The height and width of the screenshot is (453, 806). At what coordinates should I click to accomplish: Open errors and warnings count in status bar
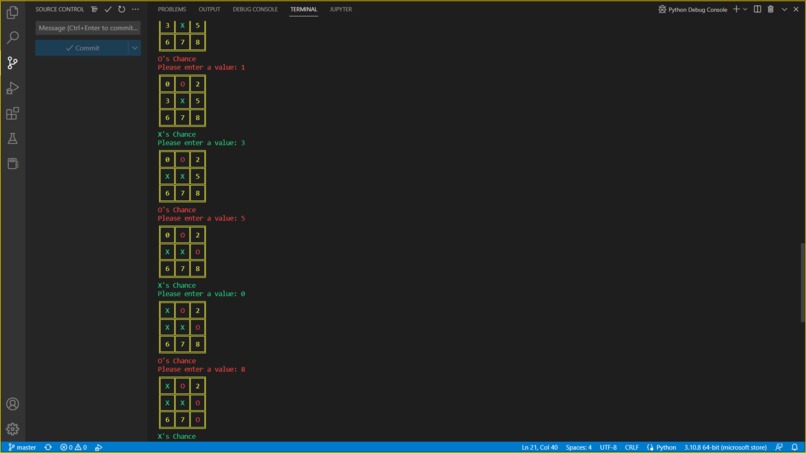[74, 447]
